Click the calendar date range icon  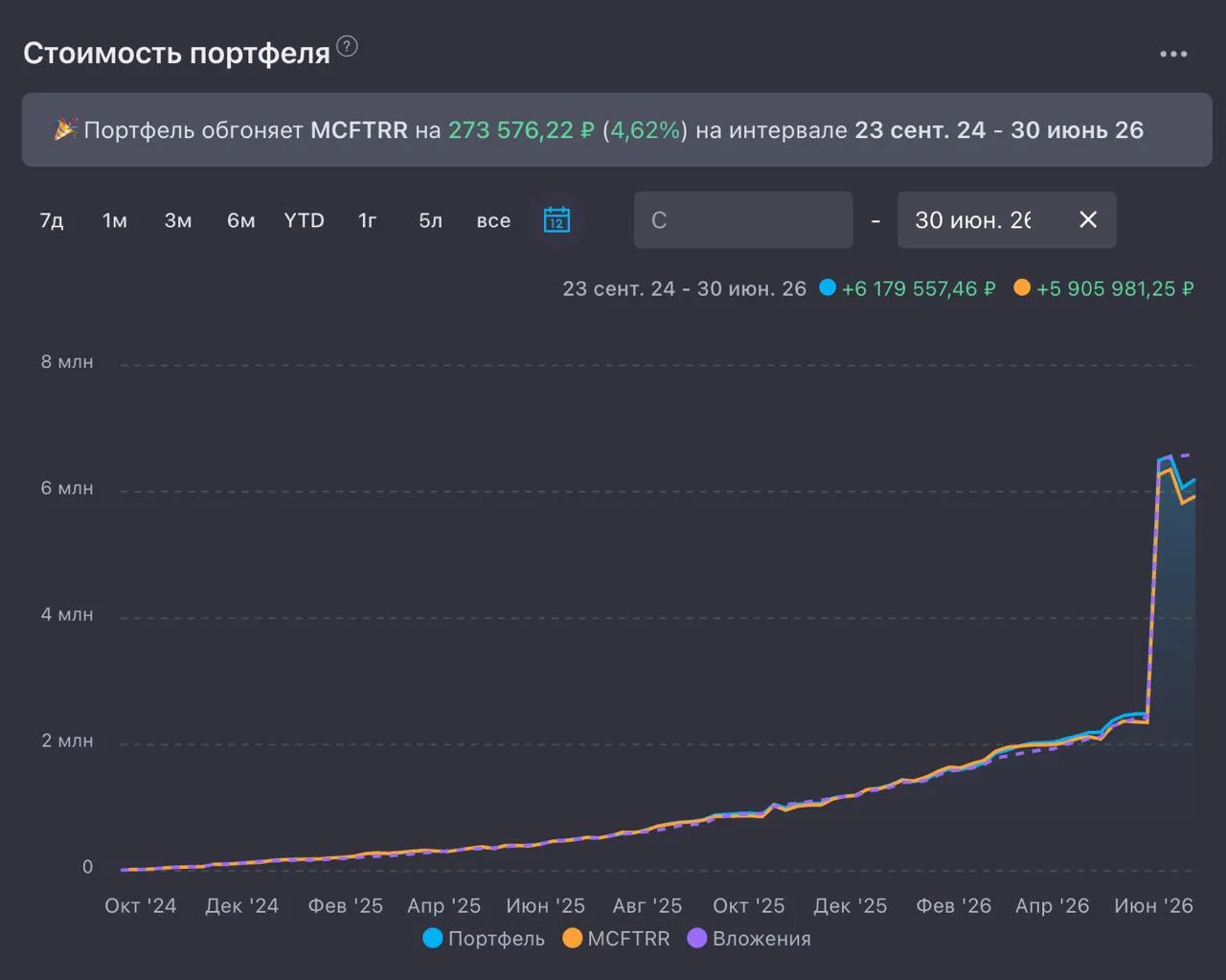556,219
